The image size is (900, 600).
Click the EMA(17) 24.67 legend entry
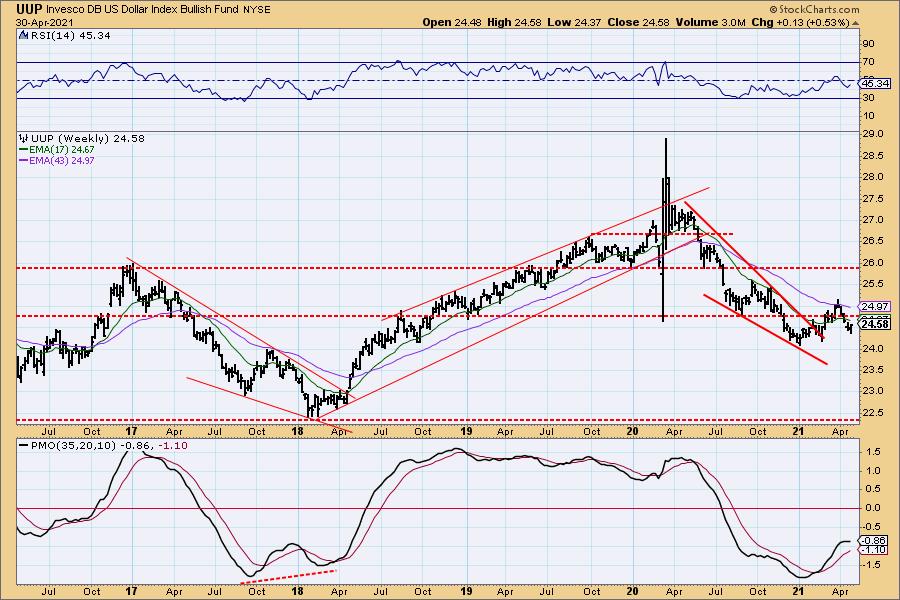click(x=56, y=149)
